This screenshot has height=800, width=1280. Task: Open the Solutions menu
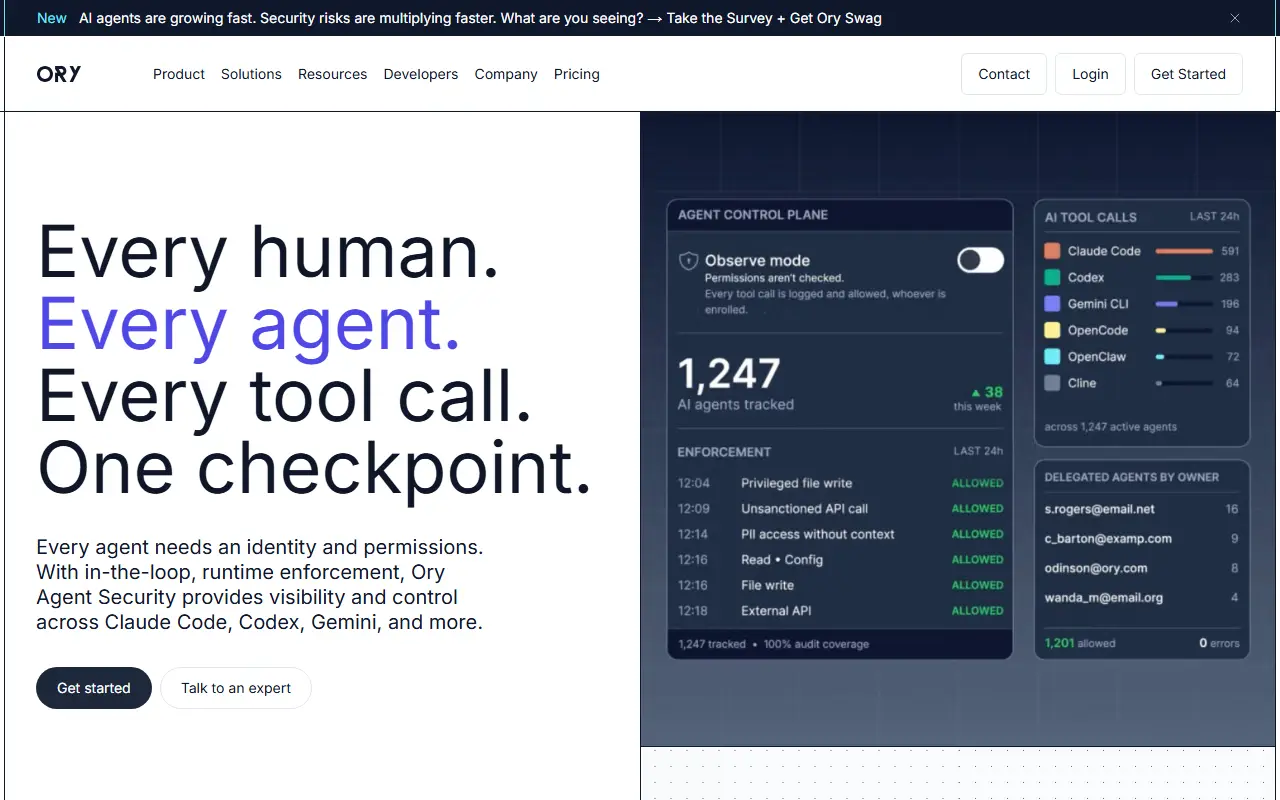[251, 74]
